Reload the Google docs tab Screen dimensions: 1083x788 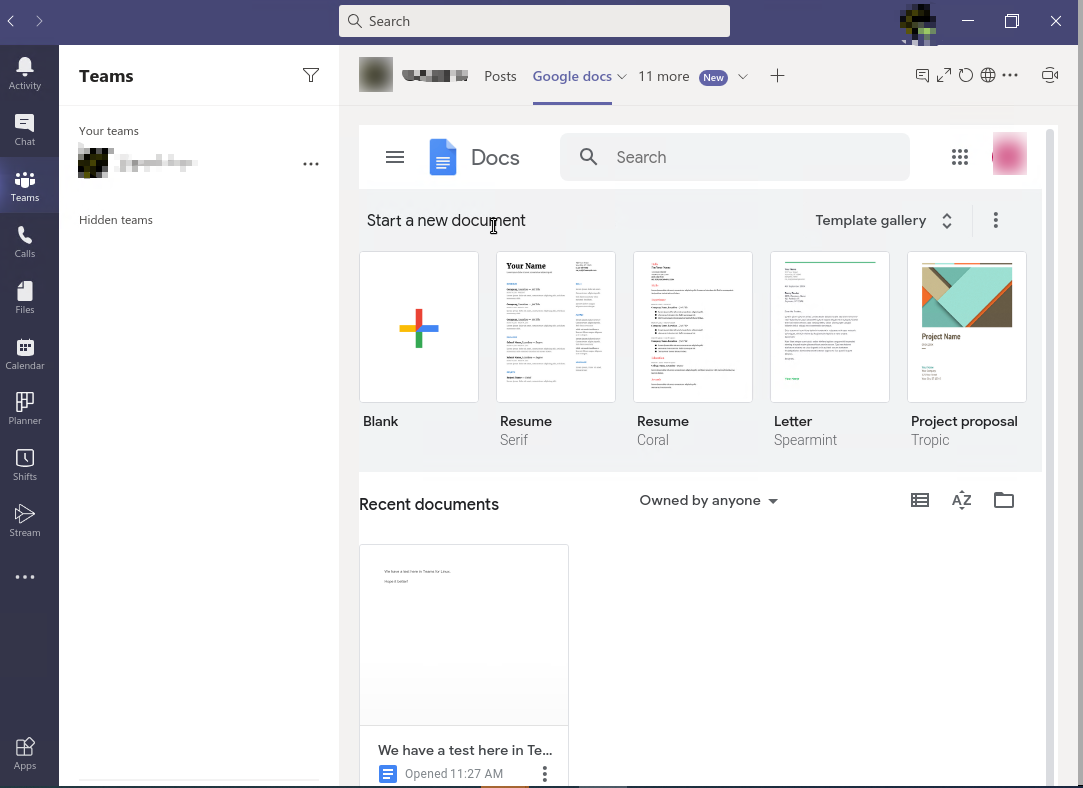click(x=966, y=75)
